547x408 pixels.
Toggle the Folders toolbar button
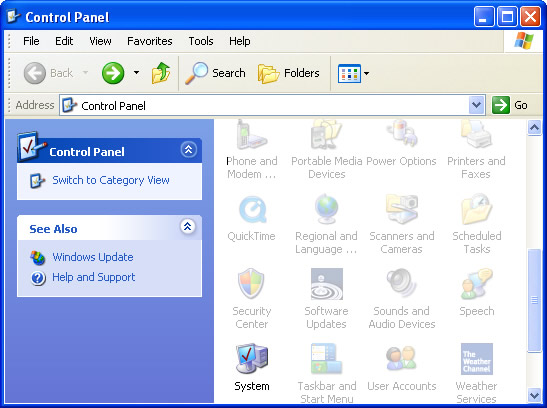click(x=289, y=73)
